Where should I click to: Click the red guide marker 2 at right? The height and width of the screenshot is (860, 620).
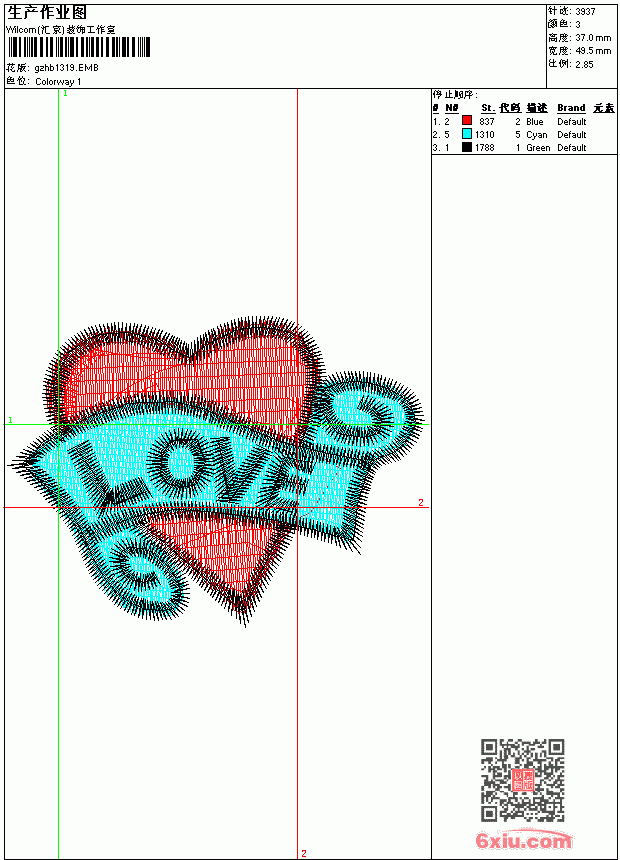(x=421, y=502)
